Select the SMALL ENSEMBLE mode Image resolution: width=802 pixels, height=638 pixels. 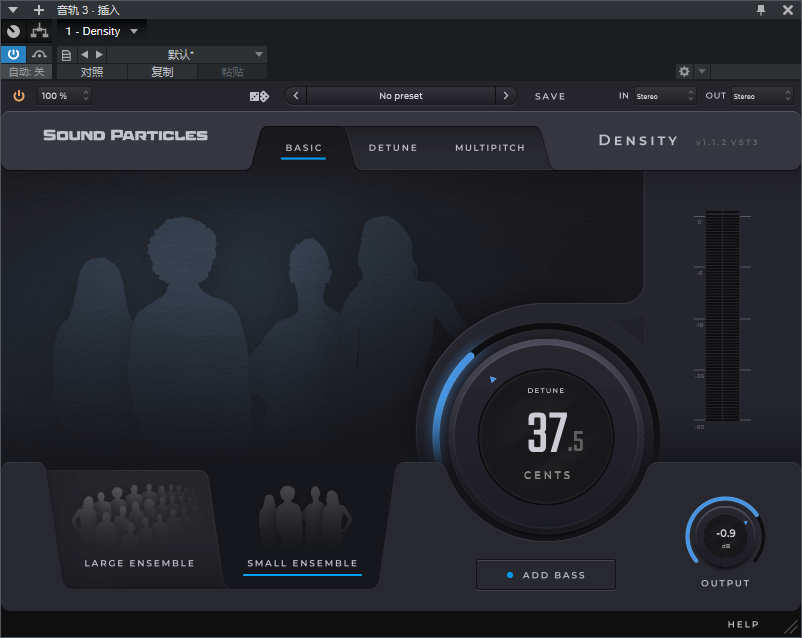pyautogui.click(x=302, y=530)
